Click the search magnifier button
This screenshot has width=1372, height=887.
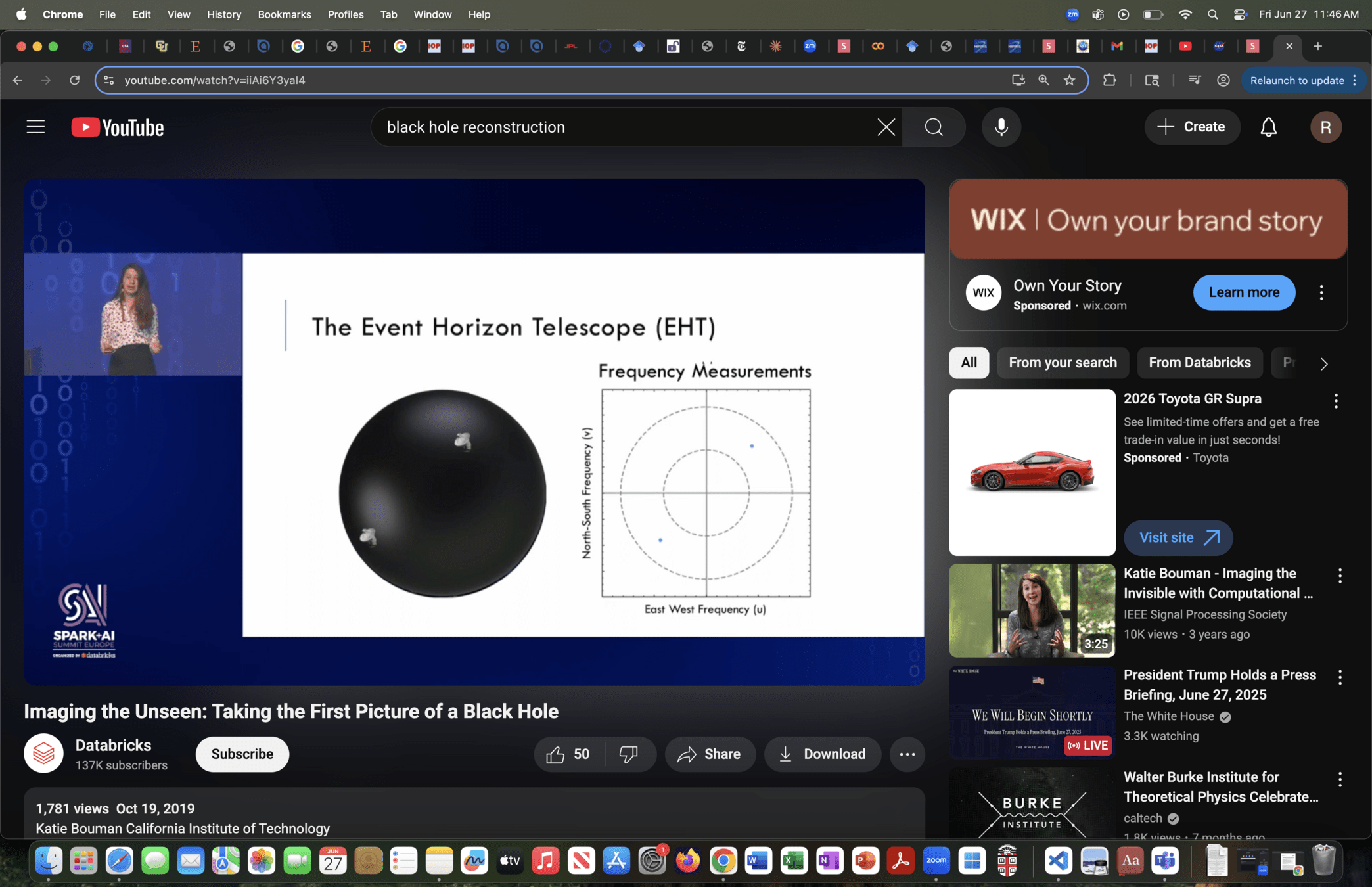coord(934,127)
